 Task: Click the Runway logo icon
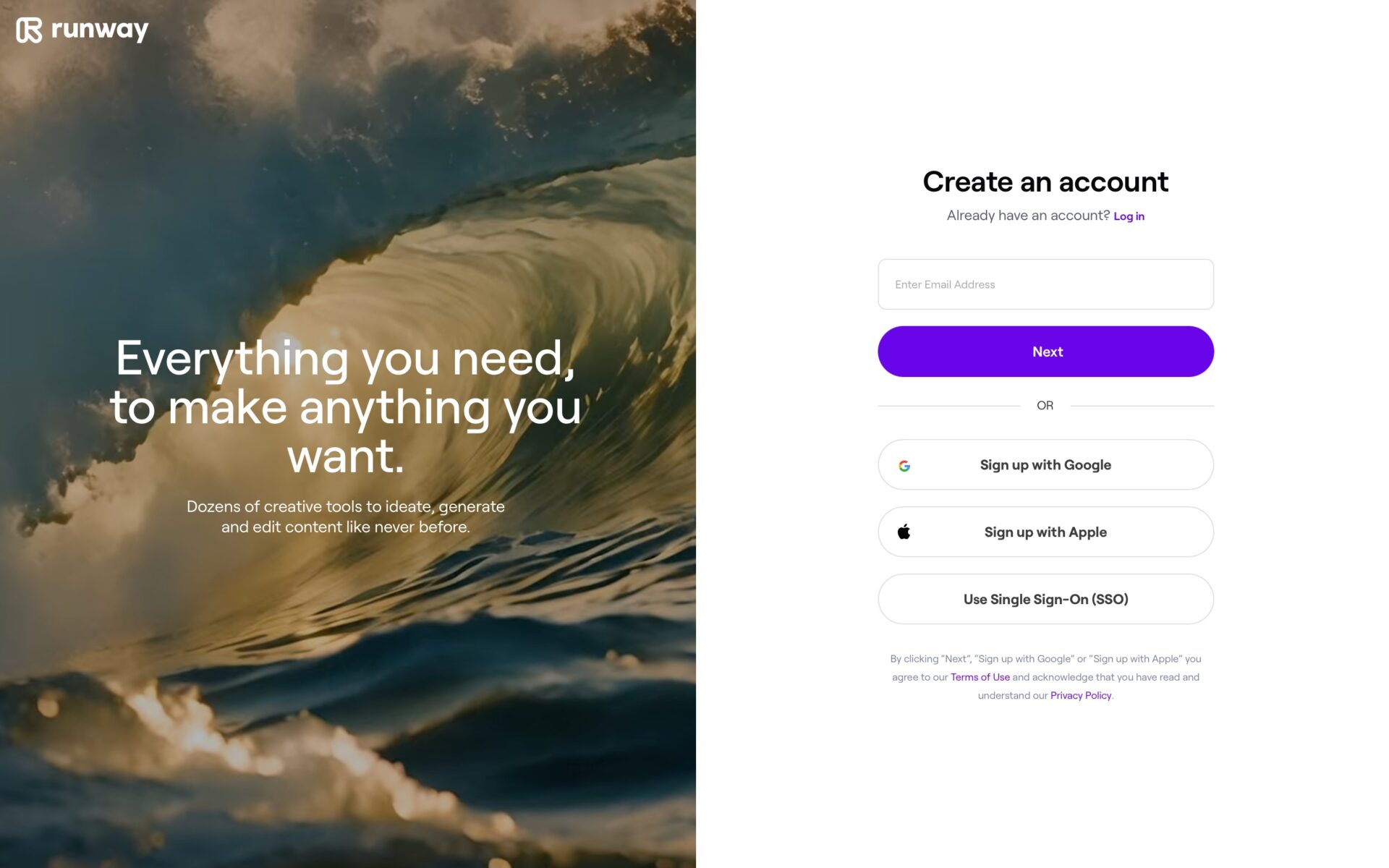click(x=29, y=30)
